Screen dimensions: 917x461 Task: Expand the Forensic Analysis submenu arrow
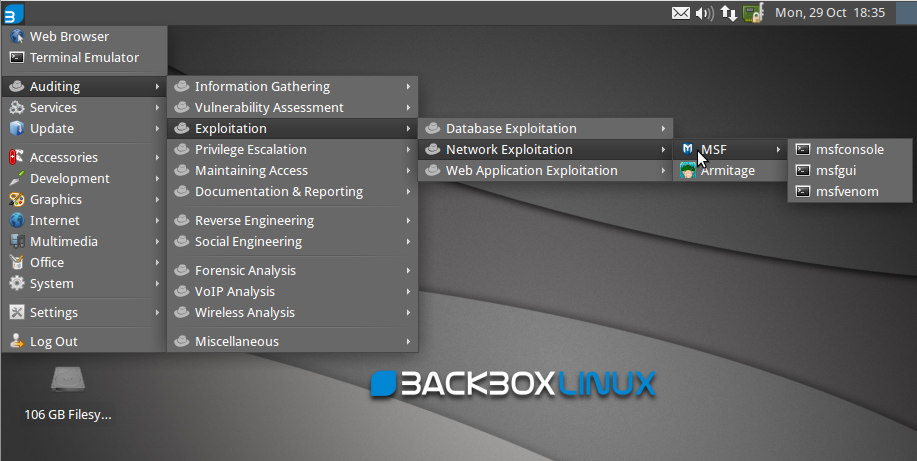click(408, 270)
